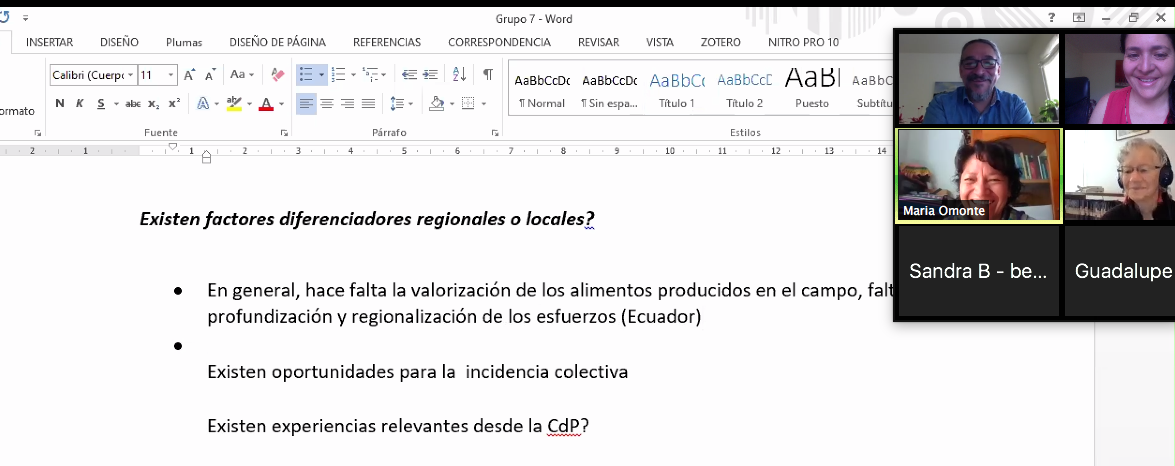The height and width of the screenshot is (466, 1175).
Task: Increase paragraph indent
Action: (x=432, y=75)
